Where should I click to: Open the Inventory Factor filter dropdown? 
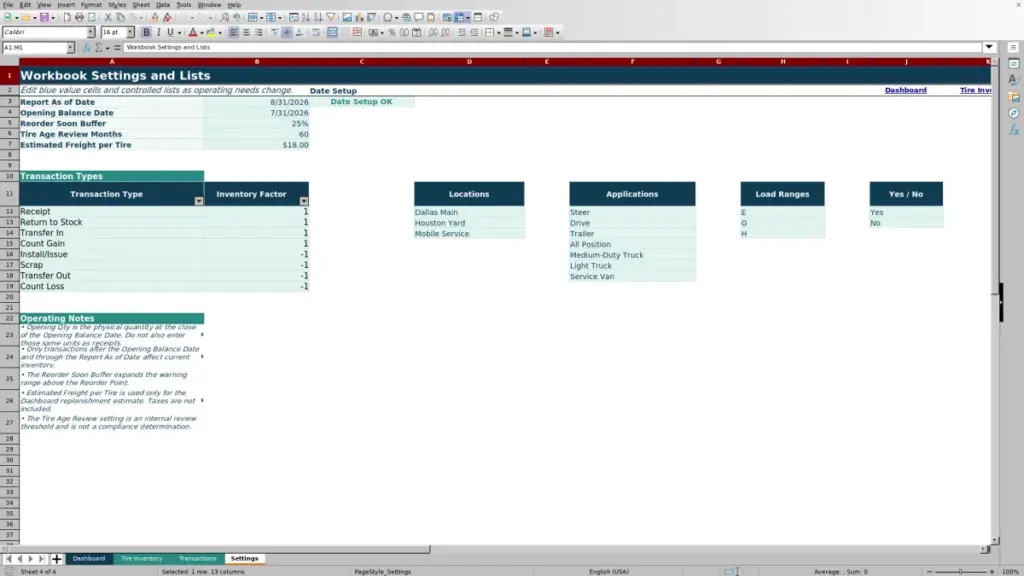click(304, 201)
